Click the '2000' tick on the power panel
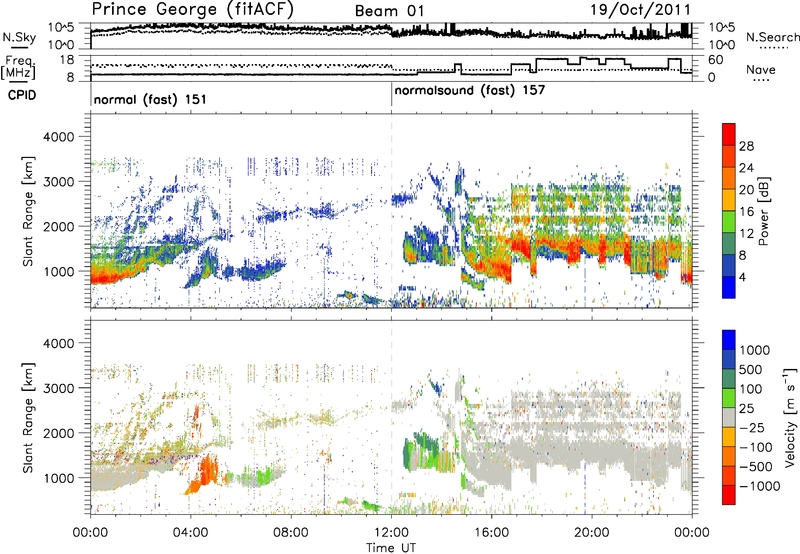The width and height of the screenshot is (800, 554). point(61,226)
